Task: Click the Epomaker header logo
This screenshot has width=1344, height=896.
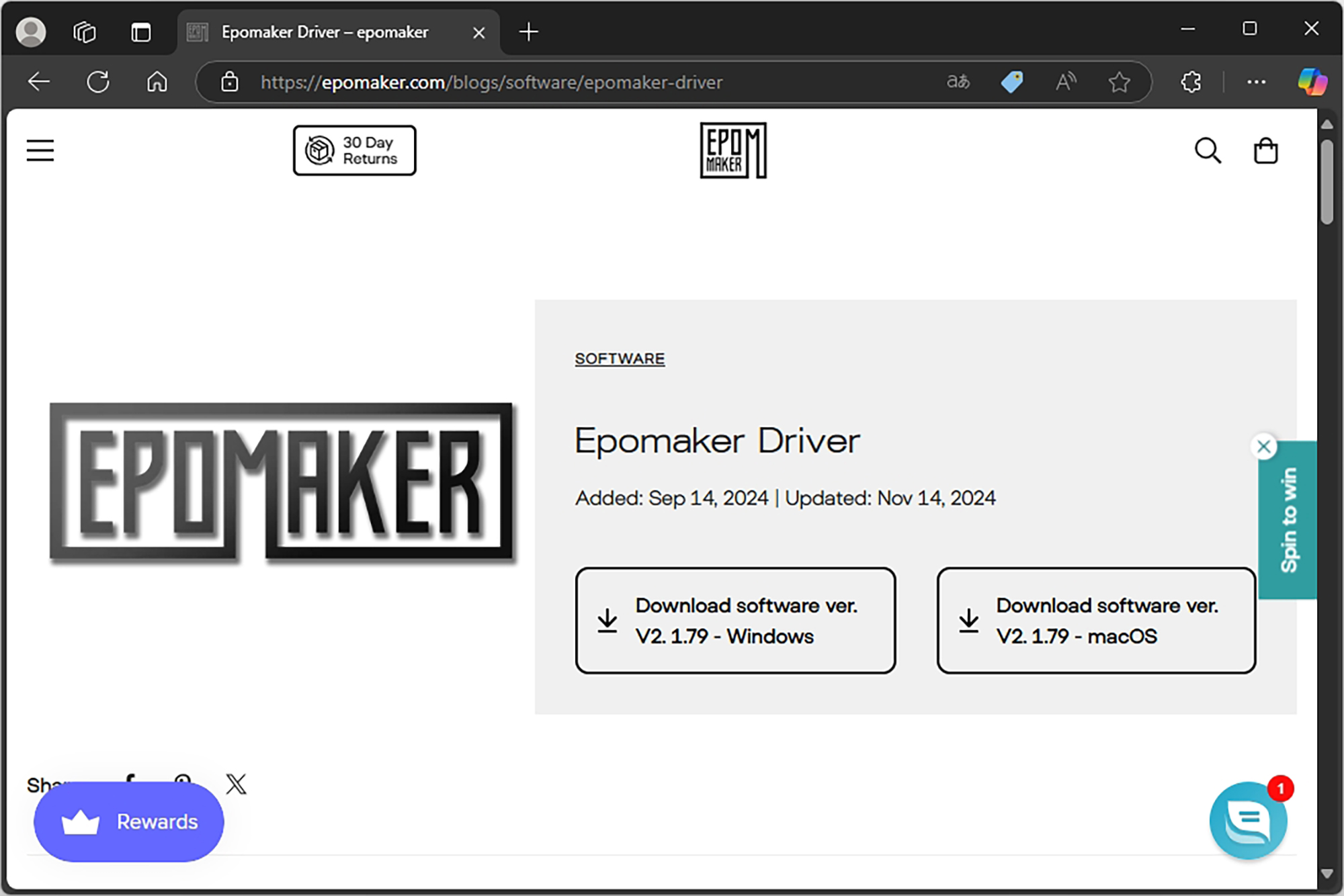Action: (732, 150)
